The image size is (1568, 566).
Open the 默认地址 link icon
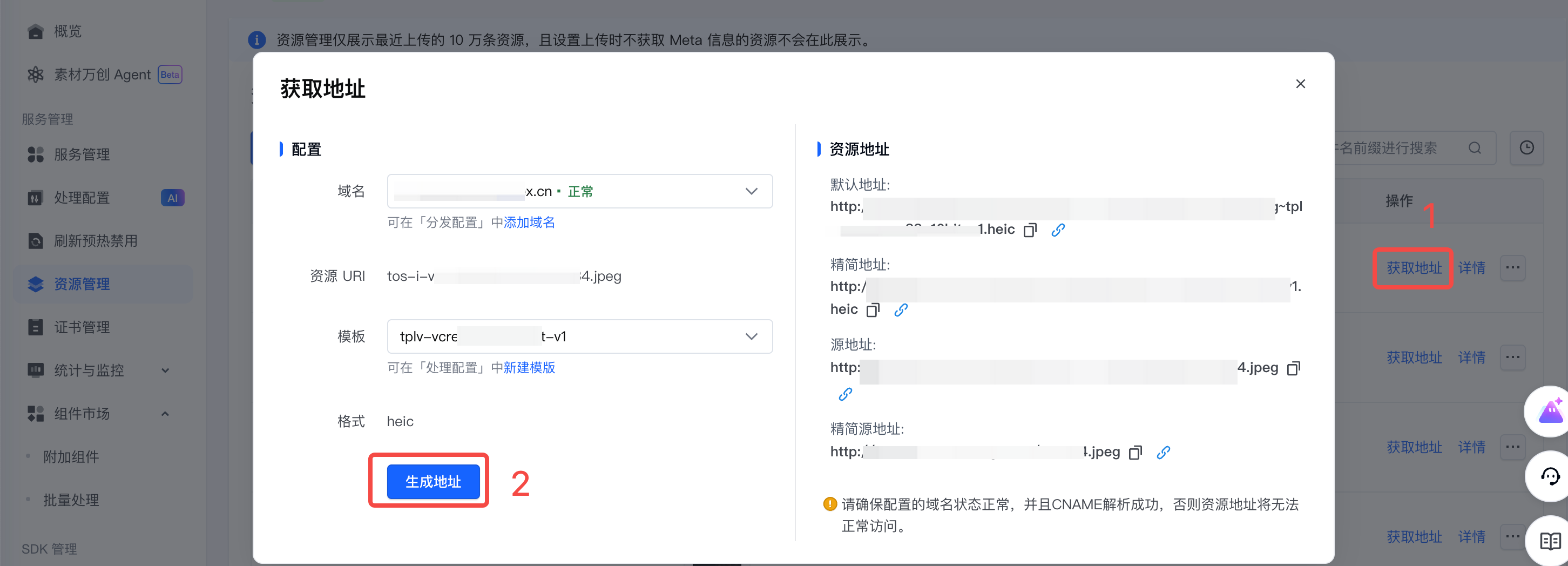coord(1058,230)
